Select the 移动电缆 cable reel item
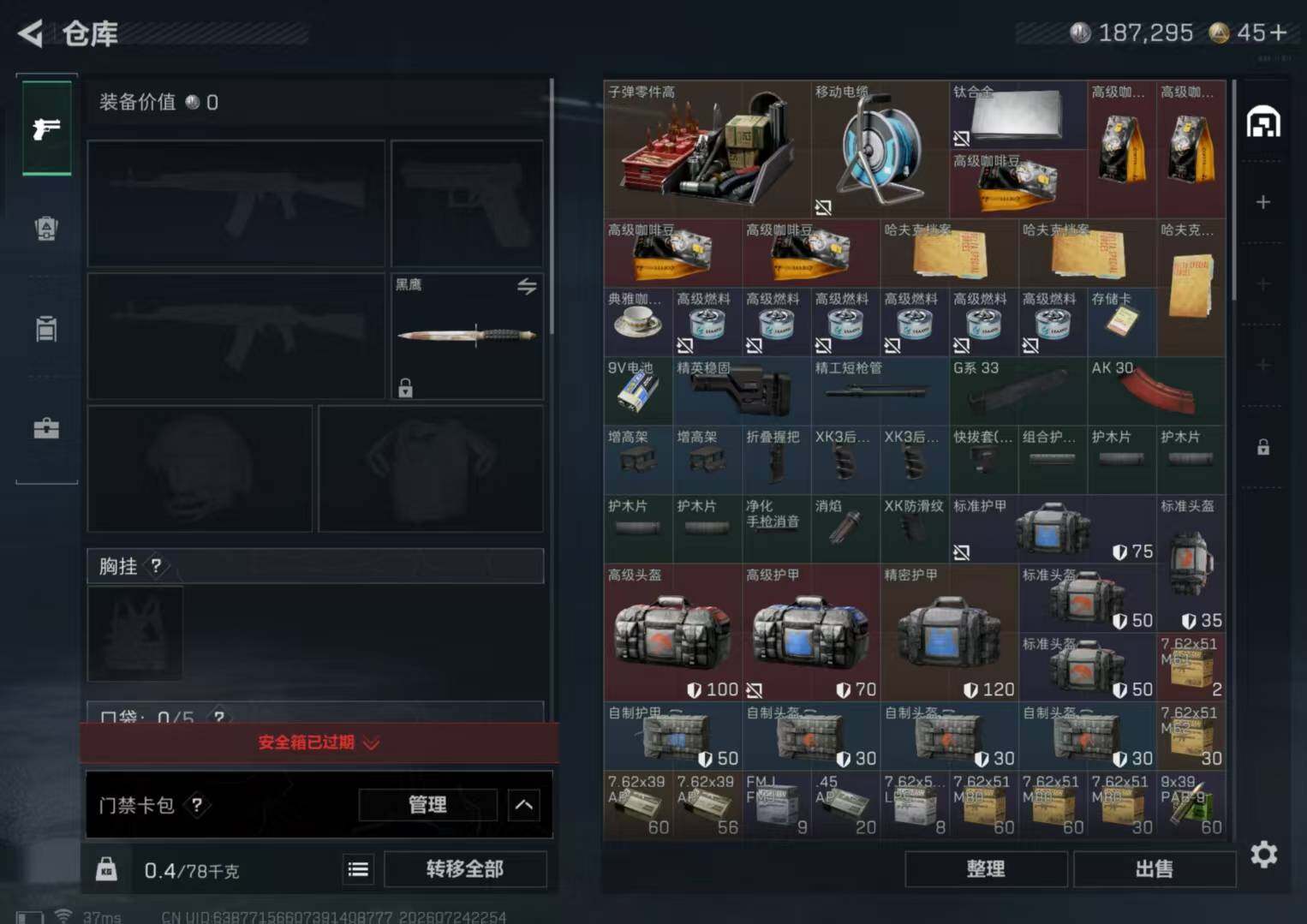Screen dimensions: 1307x924 pyautogui.click(x=880, y=149)
